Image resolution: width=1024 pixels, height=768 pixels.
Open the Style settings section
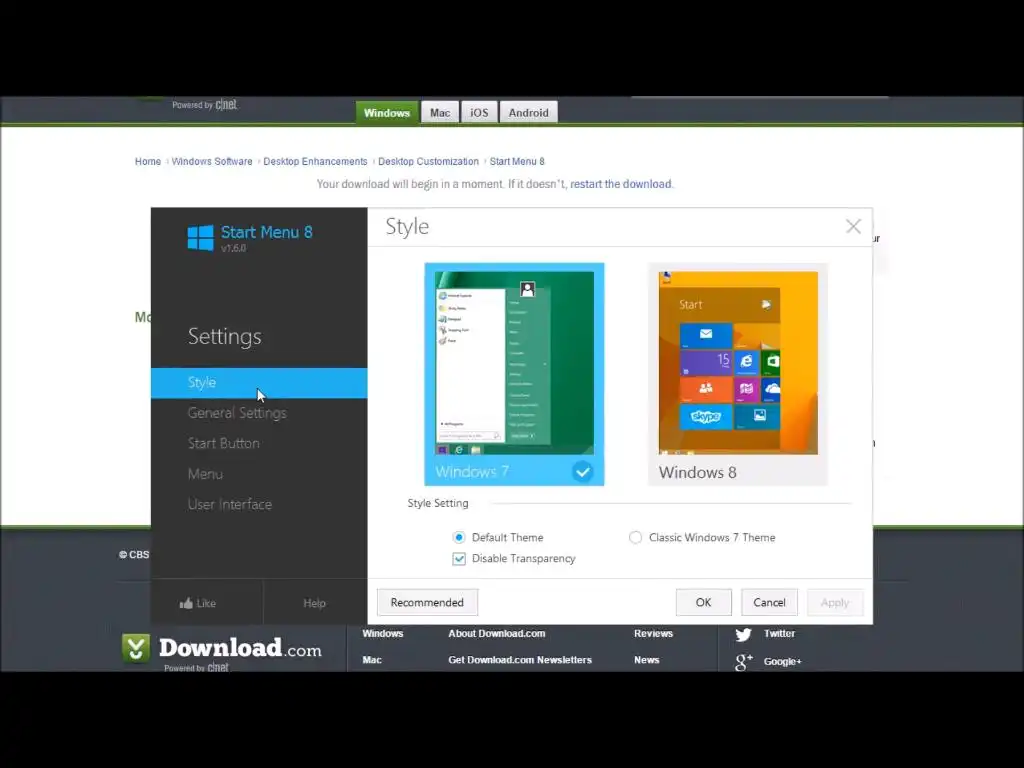click(259, 383)
